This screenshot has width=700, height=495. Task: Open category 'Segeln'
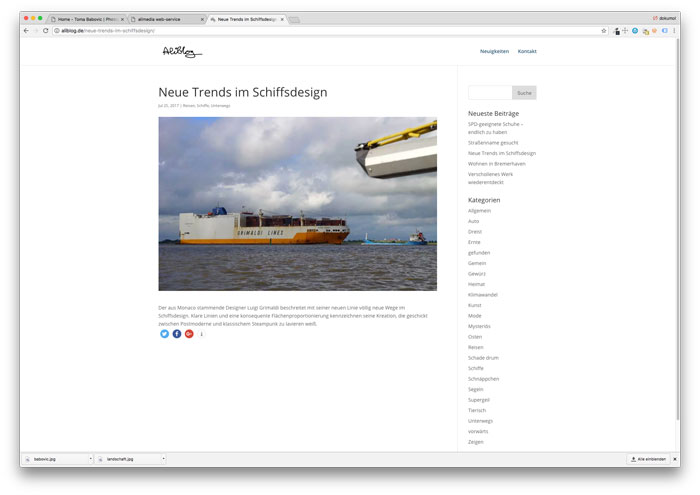pyautogui.click(x=475, y=390)
